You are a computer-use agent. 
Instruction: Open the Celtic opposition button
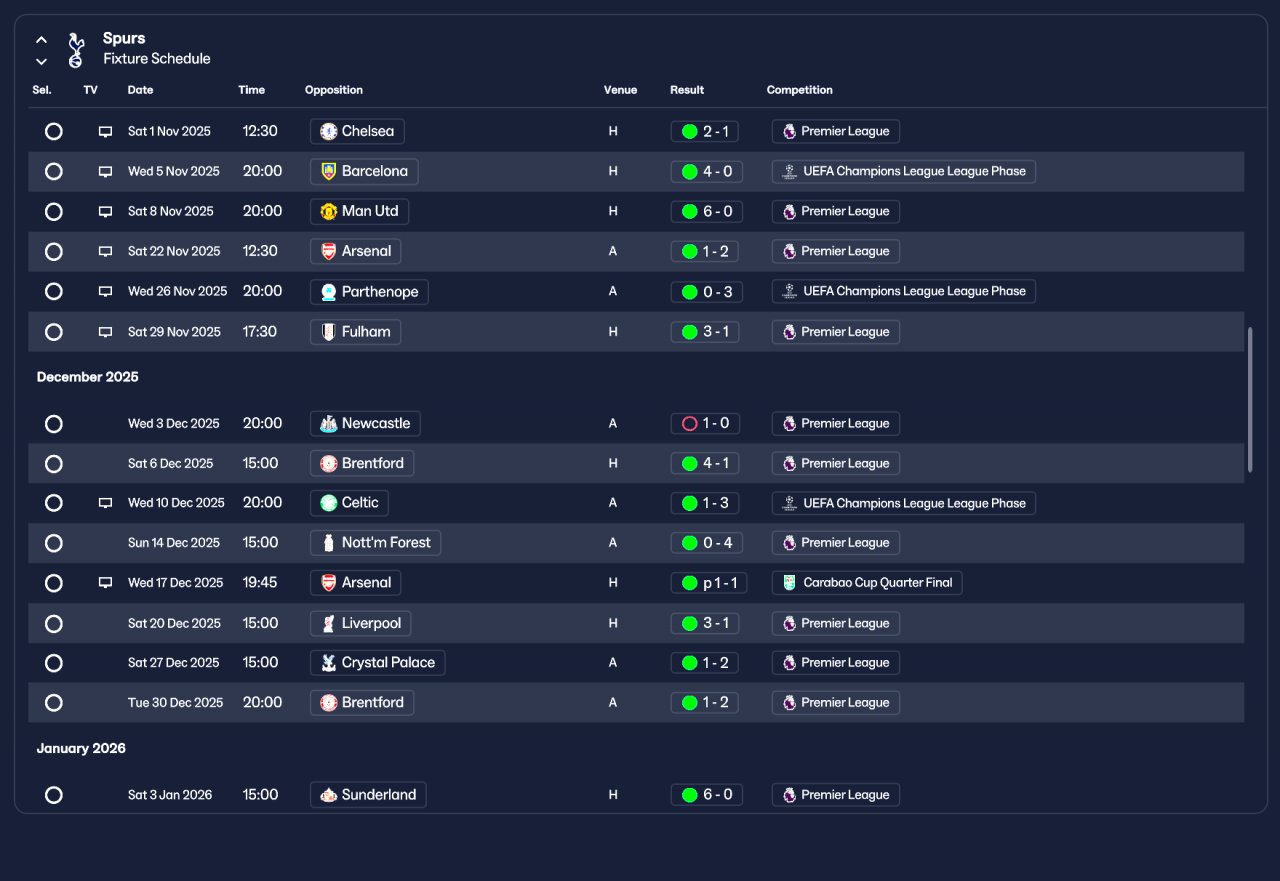(349, 502)
